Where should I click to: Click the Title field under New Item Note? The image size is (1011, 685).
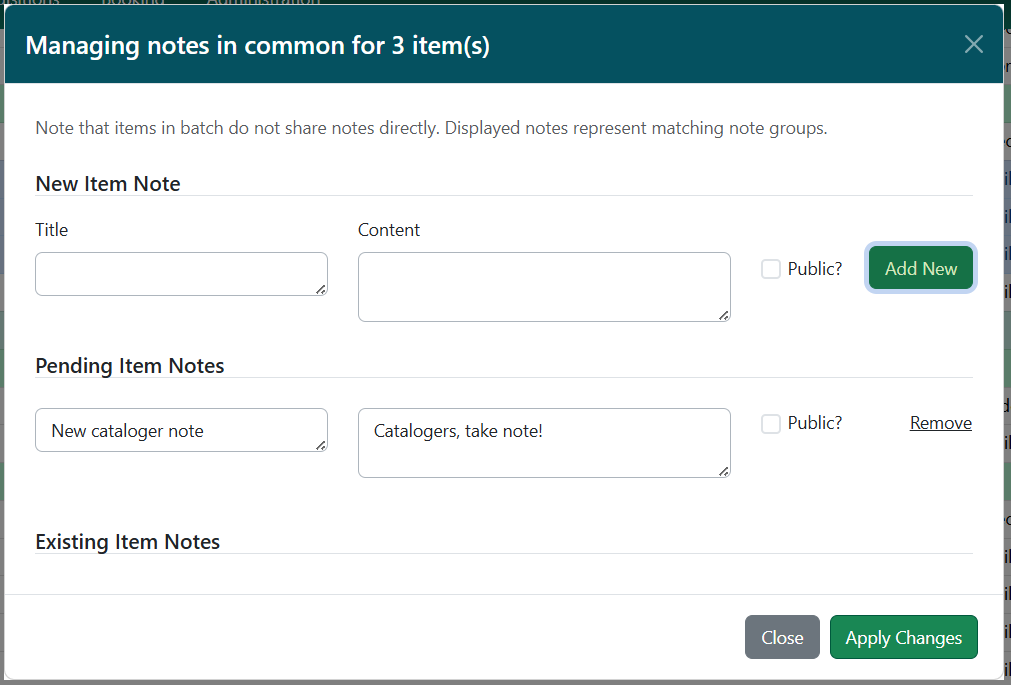pyautogui.click(x=181, y=273)
